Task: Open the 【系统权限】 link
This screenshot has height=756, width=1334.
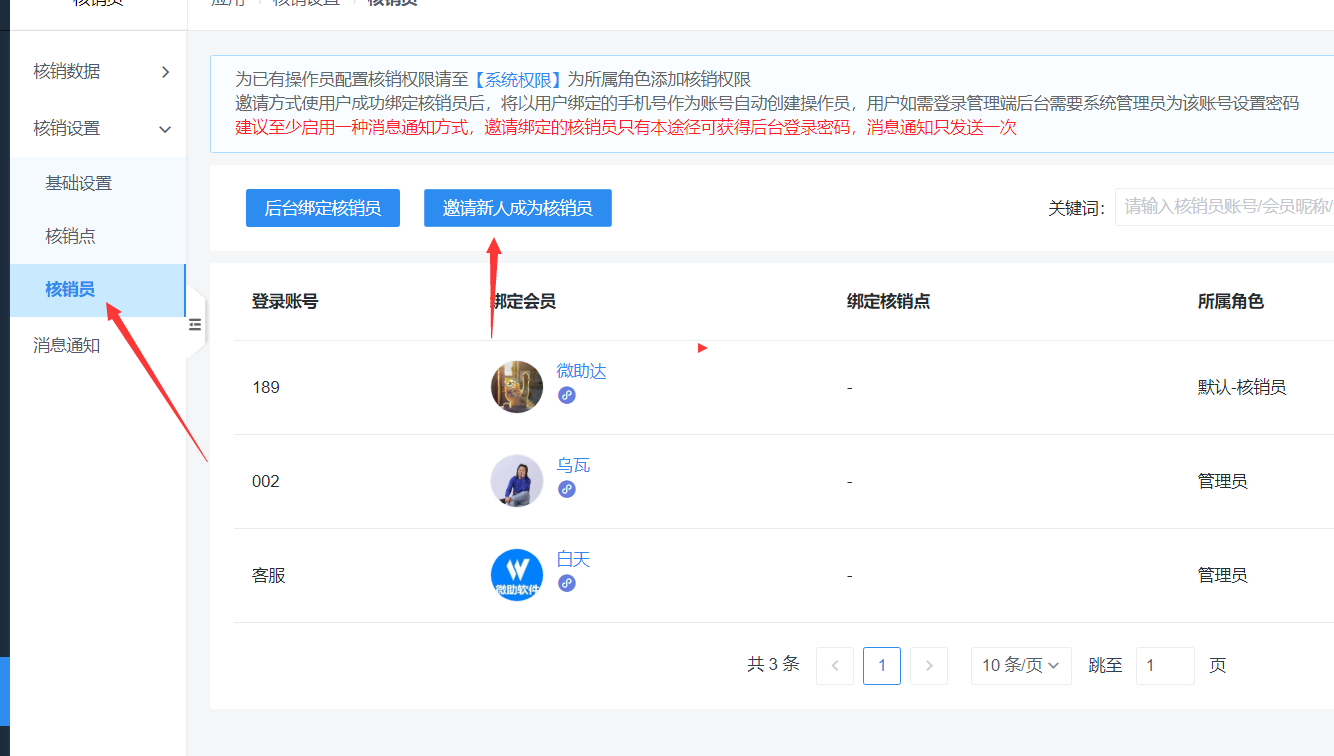Action: pyautogui.click(x=519, y=80)
